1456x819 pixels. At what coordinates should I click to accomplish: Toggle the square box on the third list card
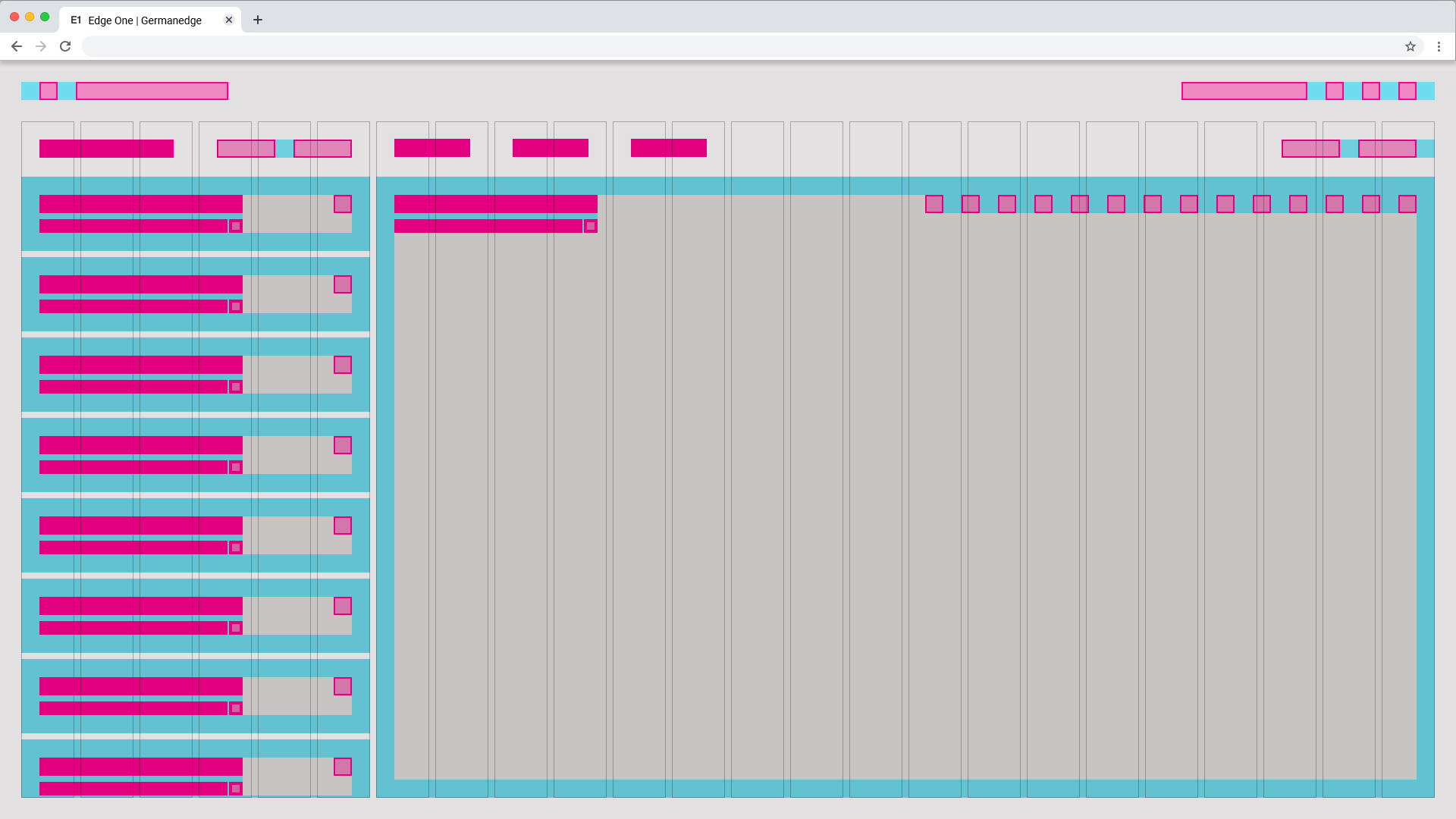(x=343, y=365)
